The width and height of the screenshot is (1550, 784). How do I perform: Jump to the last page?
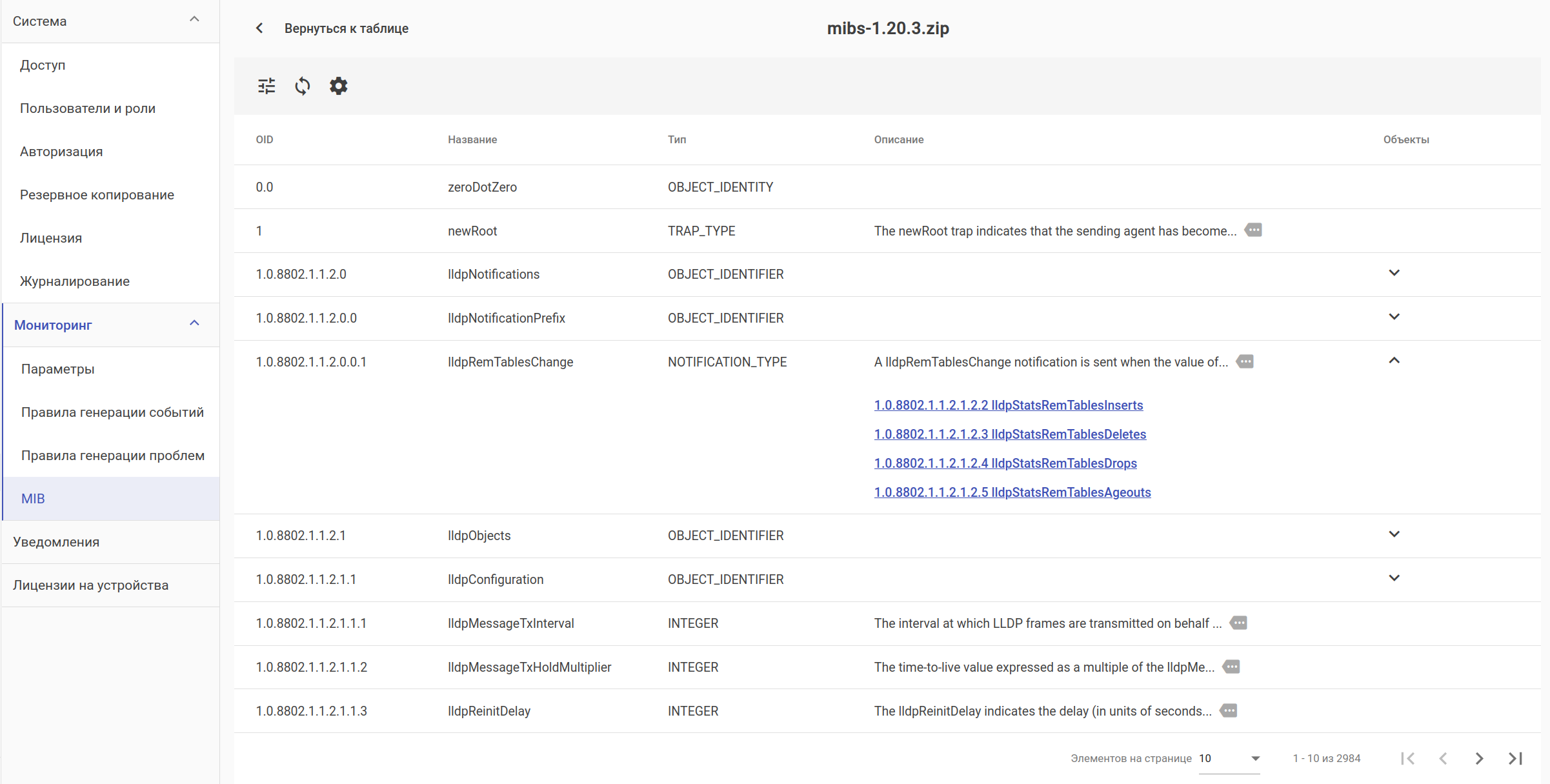[x=1515, y=758]
